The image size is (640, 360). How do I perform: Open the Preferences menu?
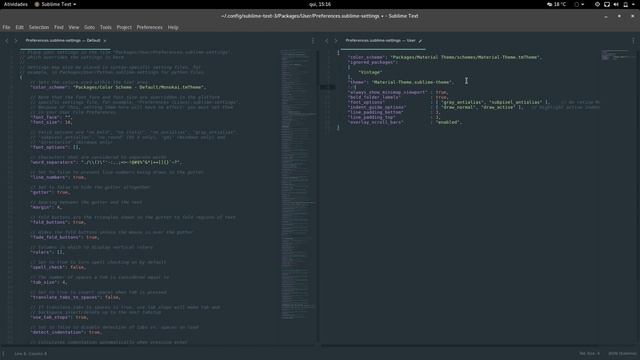(x=149, y=27)
